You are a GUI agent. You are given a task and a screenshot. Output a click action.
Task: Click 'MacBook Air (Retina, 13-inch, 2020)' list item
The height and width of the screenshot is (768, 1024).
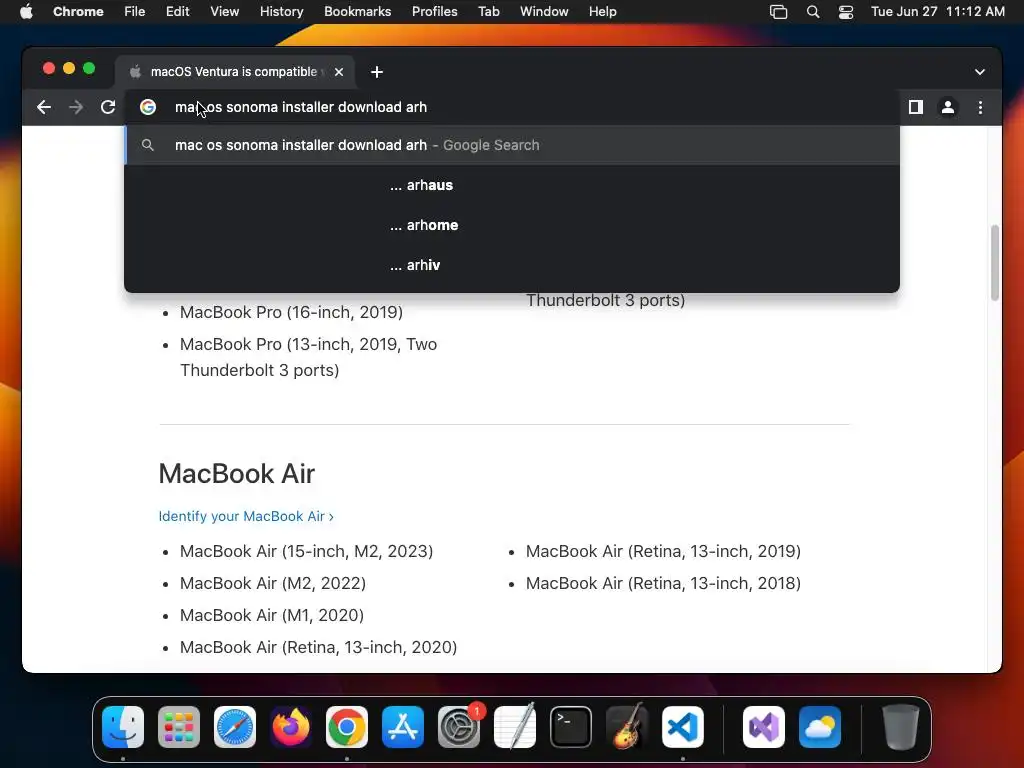point(319,647)
